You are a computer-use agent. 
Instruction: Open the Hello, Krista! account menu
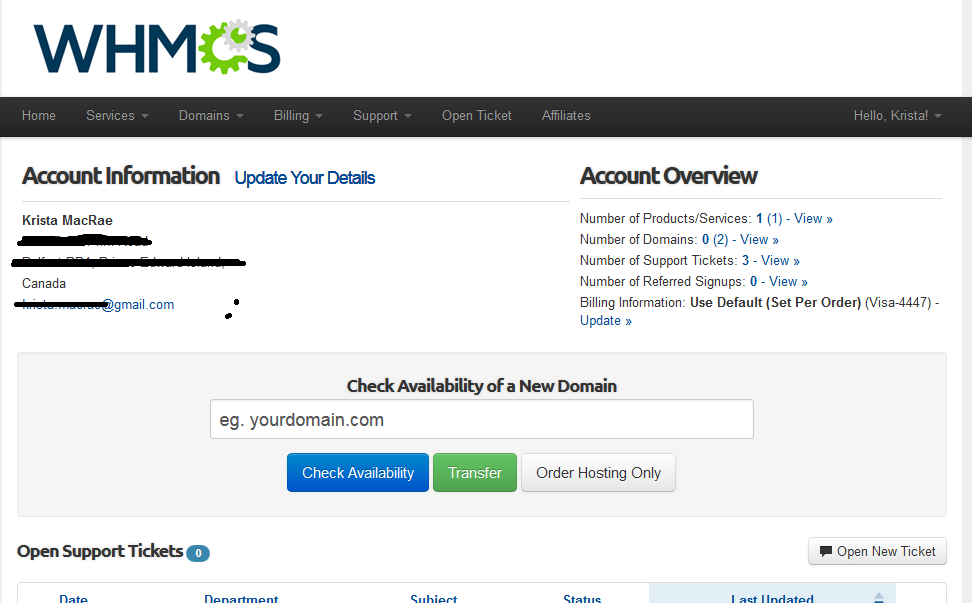[x=897, y=116]
